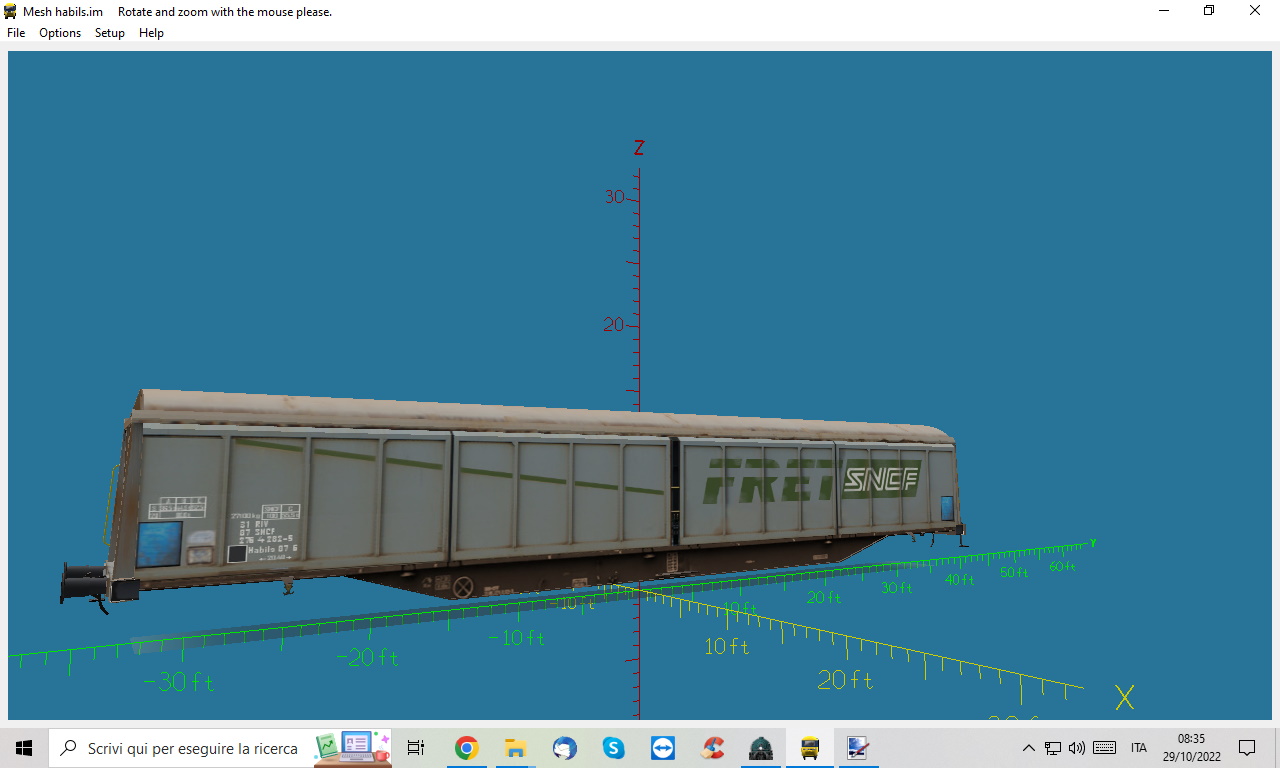Open the Help menu
Viewport: 1280px width, 768px height.
point(151,33)
